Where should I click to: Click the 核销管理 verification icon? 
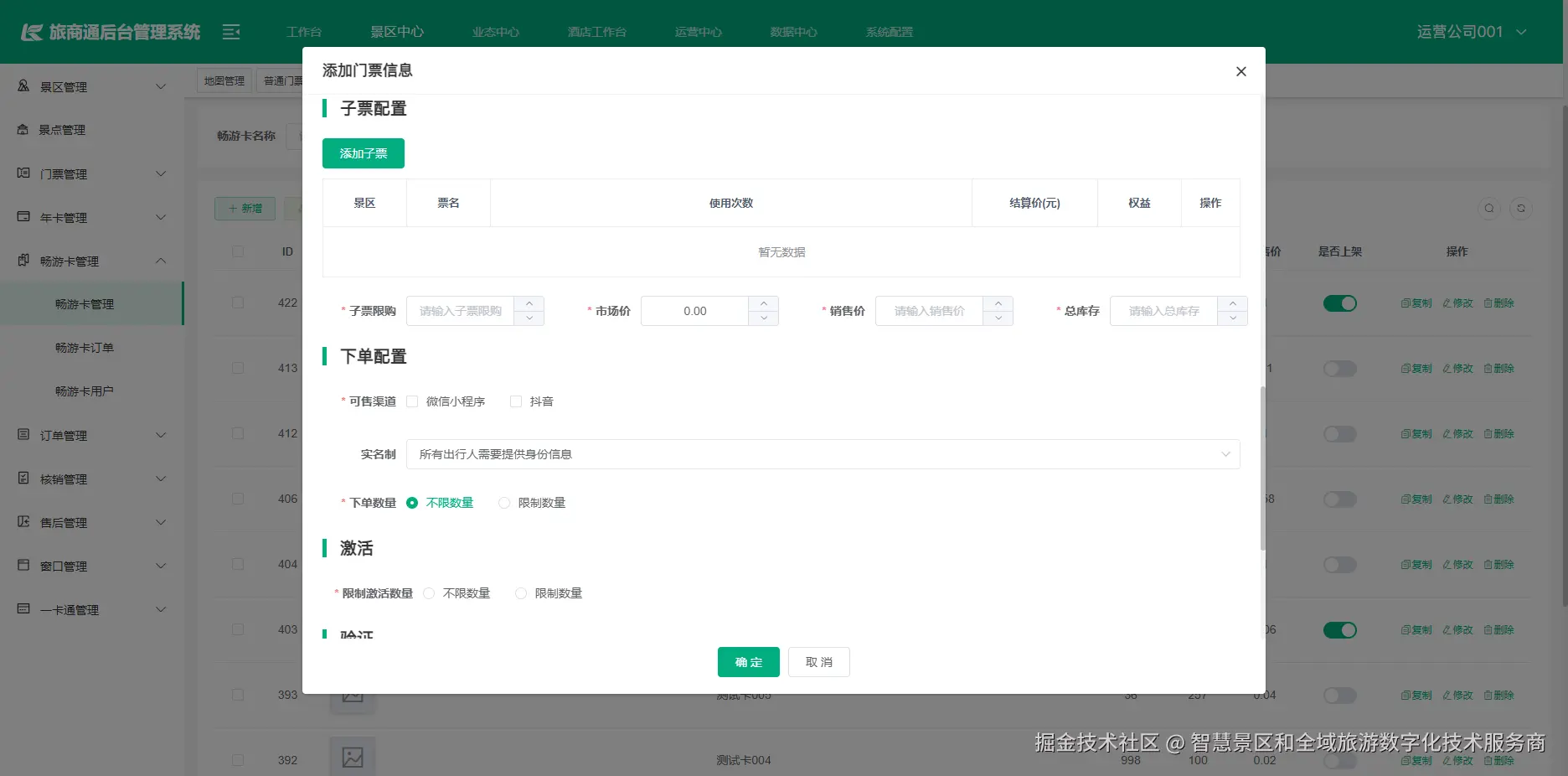(23, 479)
